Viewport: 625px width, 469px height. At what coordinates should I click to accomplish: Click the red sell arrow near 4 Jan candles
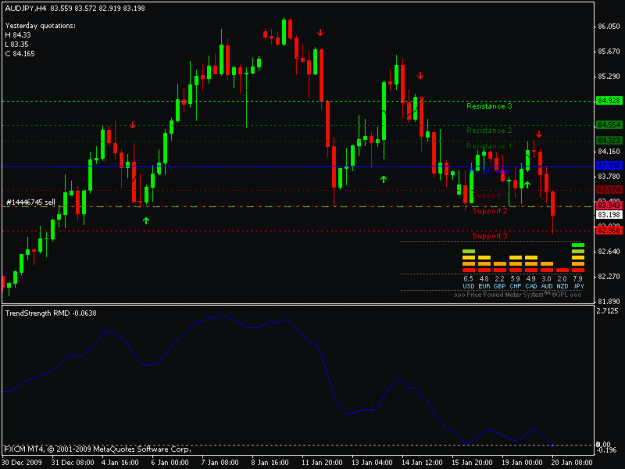[x=132, y=125]
